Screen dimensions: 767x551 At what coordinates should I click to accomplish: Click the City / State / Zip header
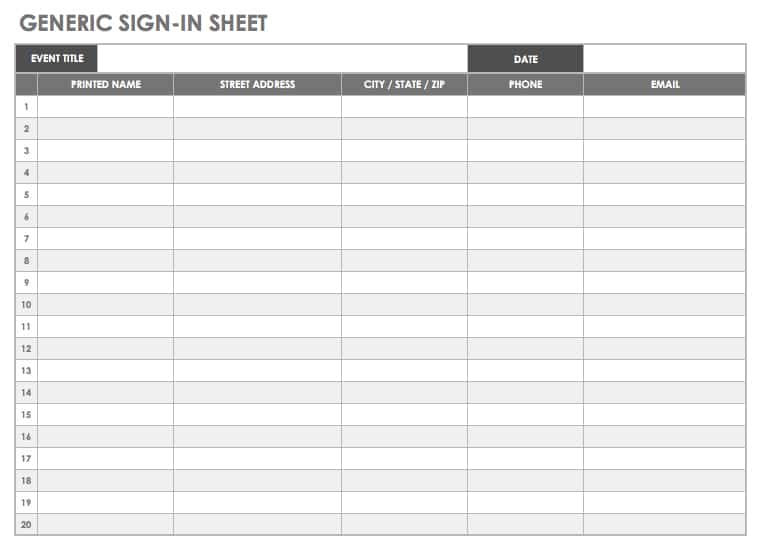[x=404, y=85]
